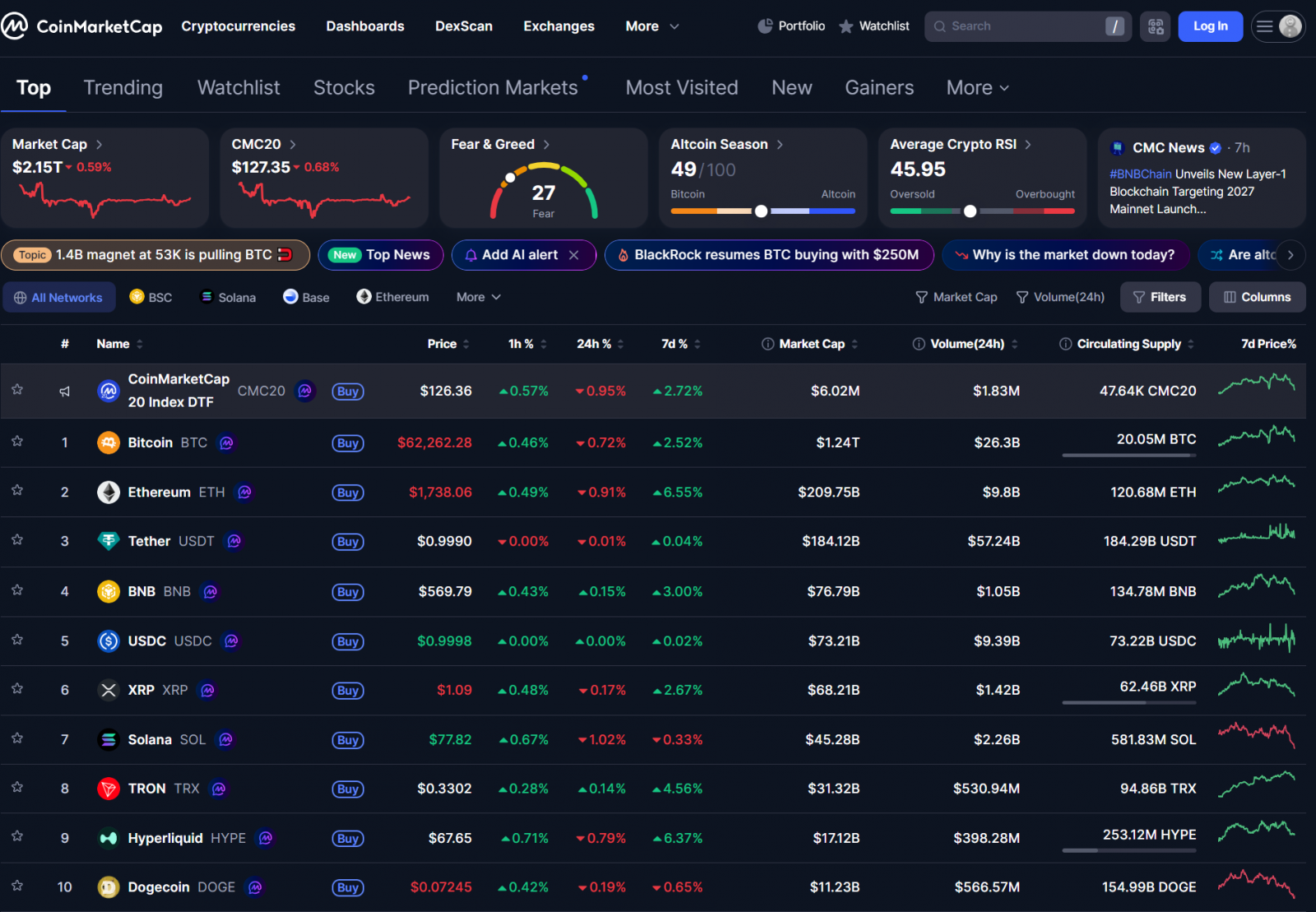Viewport: 1316px width, 912px height.
Task: Open the Filters button
Action: [x=1161, y=297]
